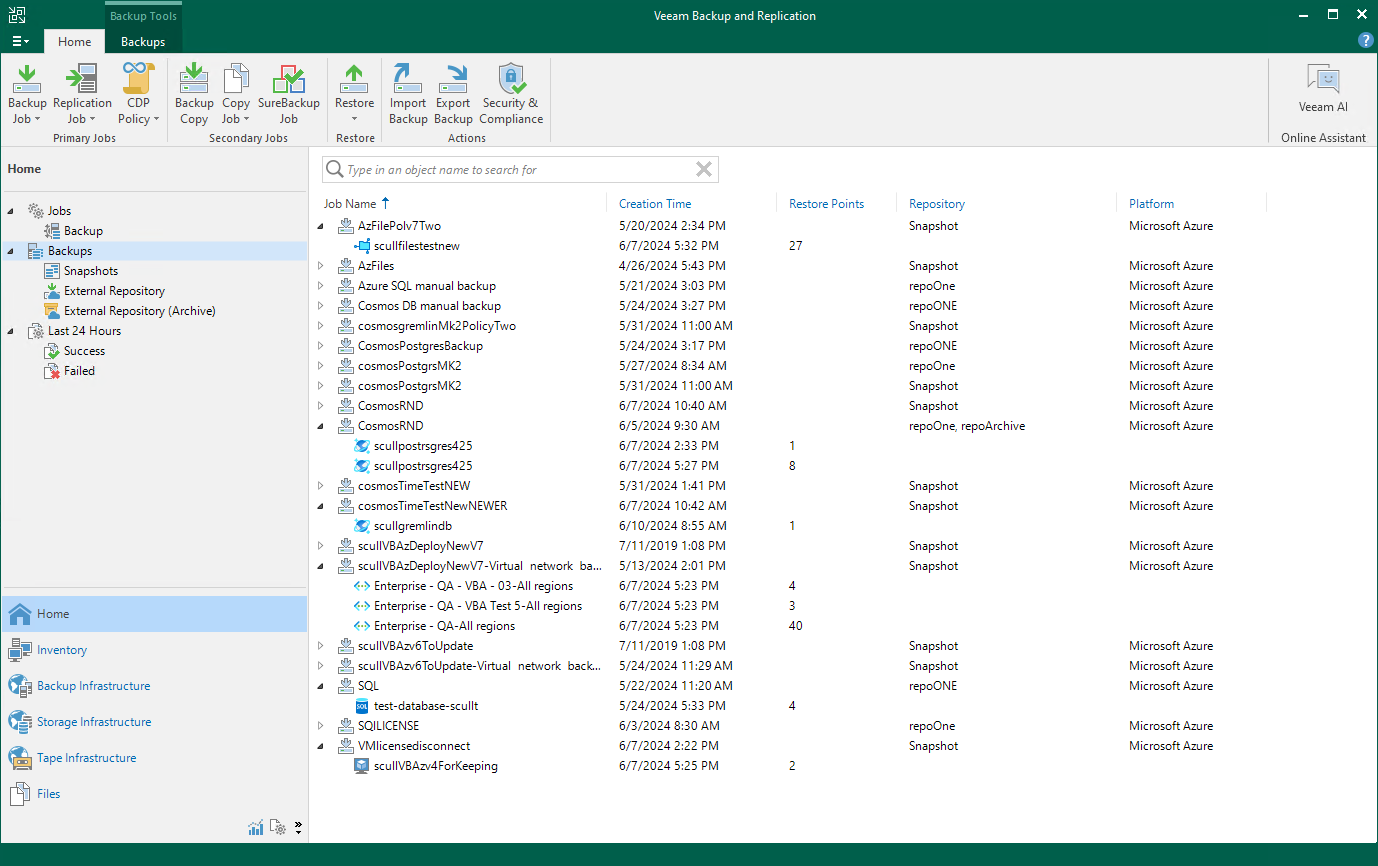Image resolution: width=1378 pixels, height=866 pixels.
Task: Collapse the AzFilePolv7Two job row
Action: point(321,226)
